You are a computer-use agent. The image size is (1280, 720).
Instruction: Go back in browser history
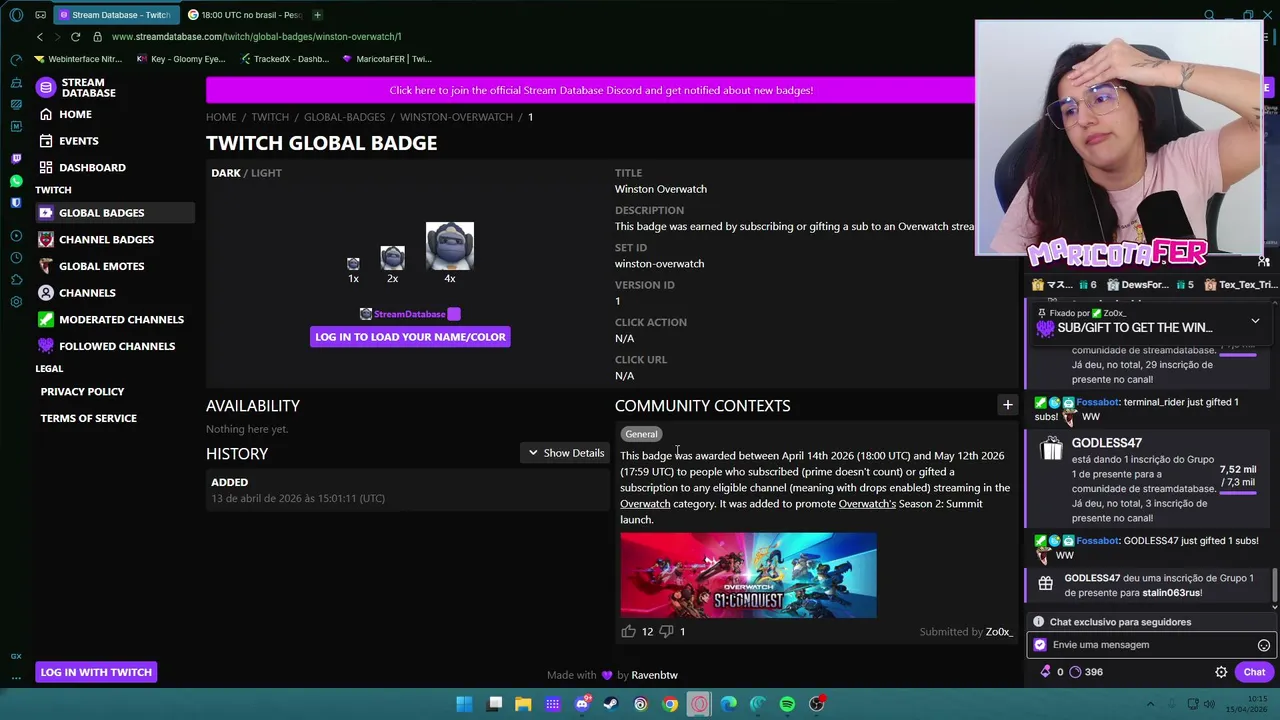tap(40, 37)
